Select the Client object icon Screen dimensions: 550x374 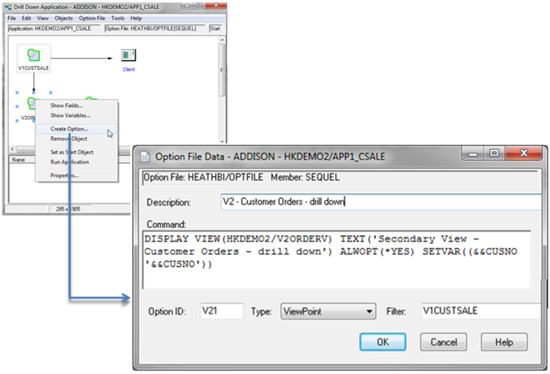tap(128, 55)
